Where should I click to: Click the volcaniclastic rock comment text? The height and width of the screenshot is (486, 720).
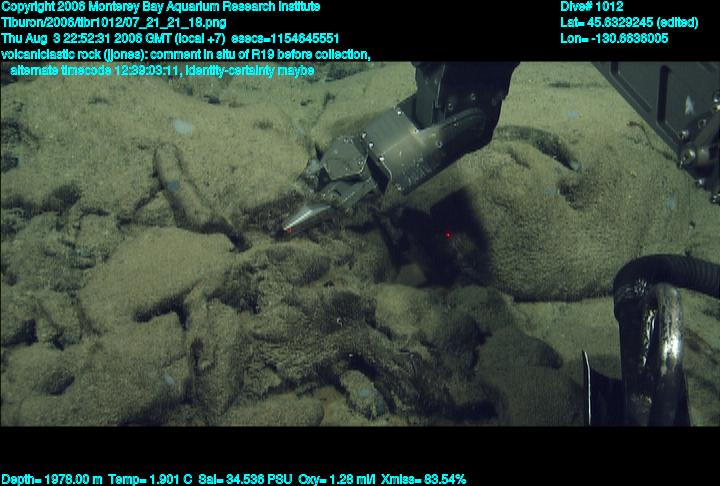[186, 54]
